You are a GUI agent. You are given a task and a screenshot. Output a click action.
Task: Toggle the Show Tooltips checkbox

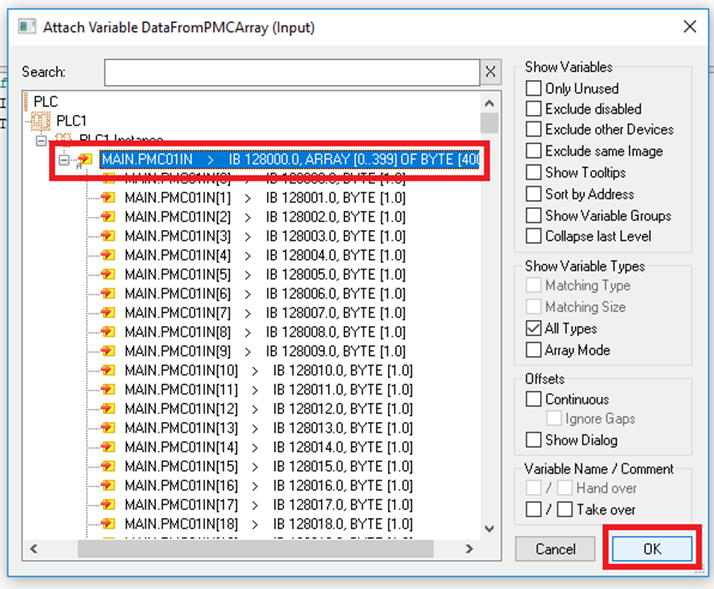534,173
